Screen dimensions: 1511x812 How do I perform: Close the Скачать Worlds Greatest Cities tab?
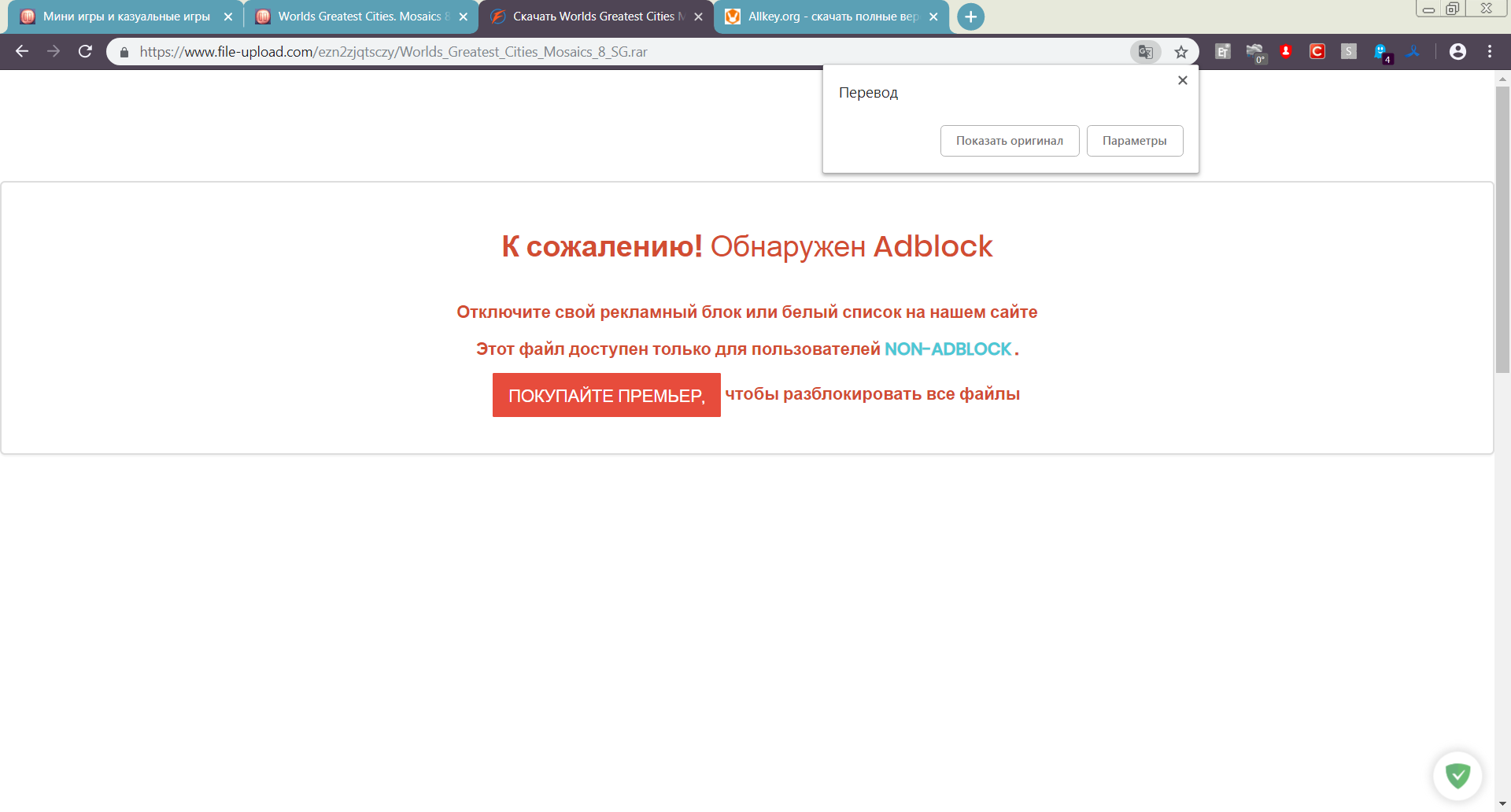coord(698,17)
